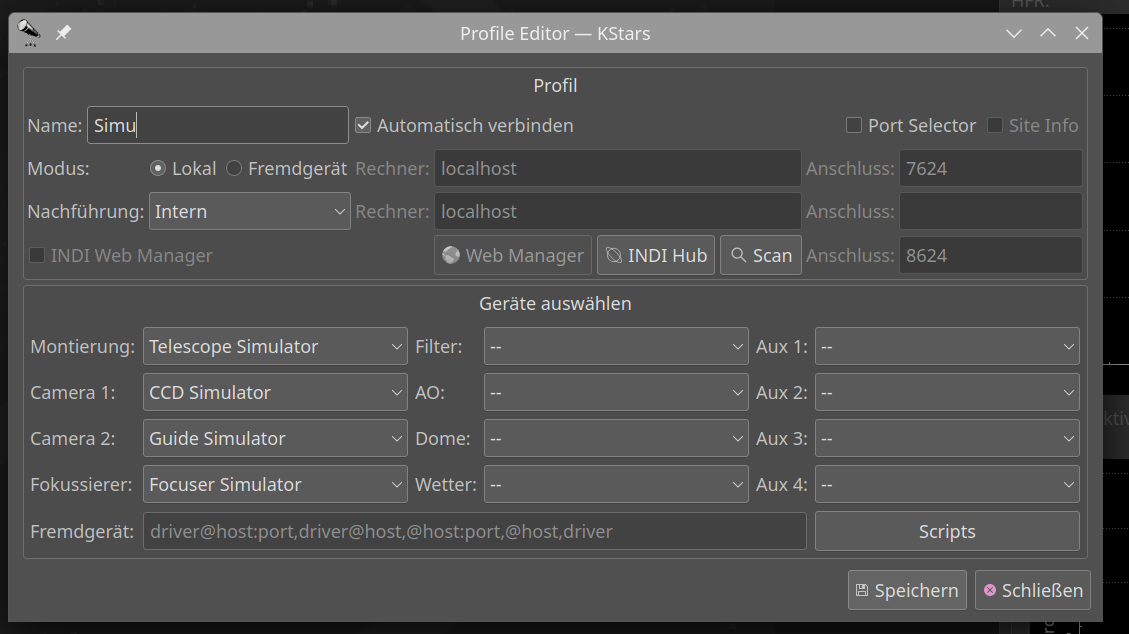Open the Camera 2 Guide Simulator dropdown
This screenshot has height=634, width=1129.
(x=275, y=438)
